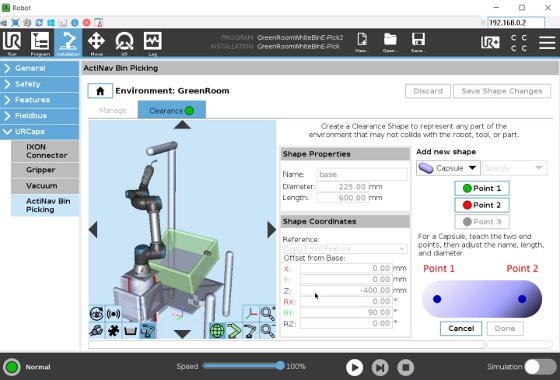Adjust the Speed slider
560x380 pixels.
pos(244,366)
